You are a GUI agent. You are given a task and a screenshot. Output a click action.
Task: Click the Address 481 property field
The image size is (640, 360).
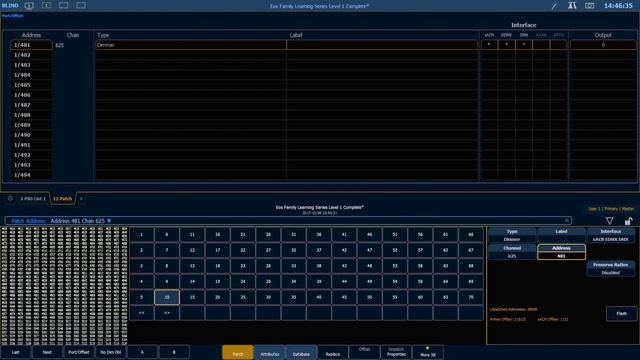561,252
